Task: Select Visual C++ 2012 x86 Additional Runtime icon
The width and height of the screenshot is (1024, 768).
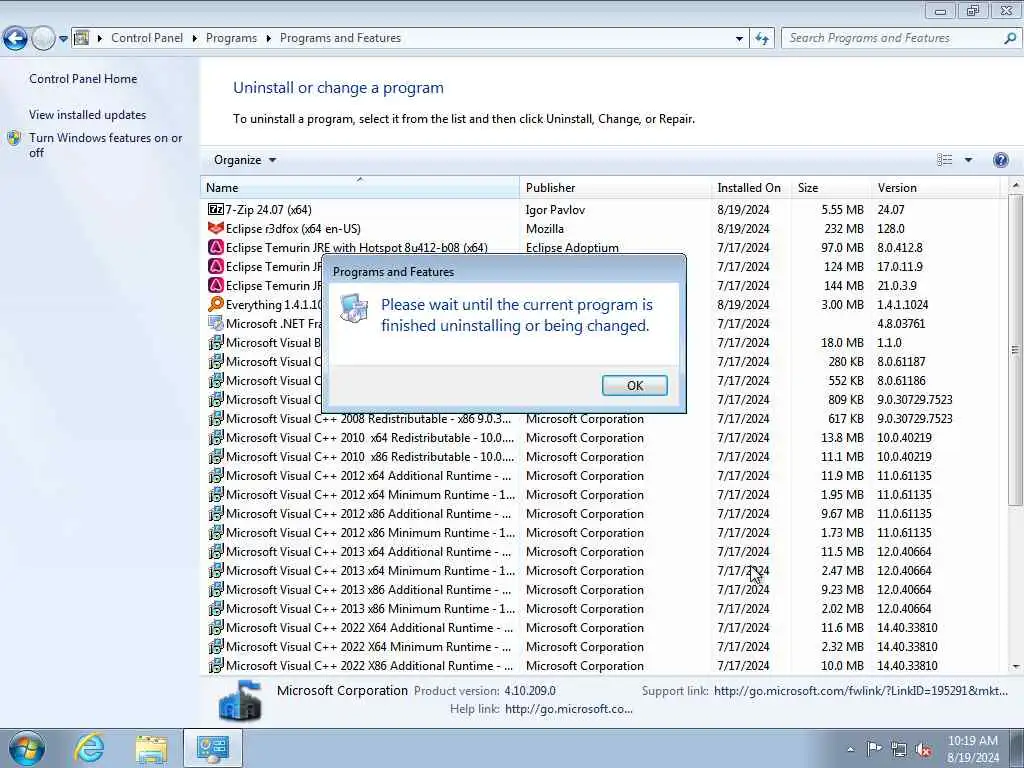Action: [x=216, y=513]
